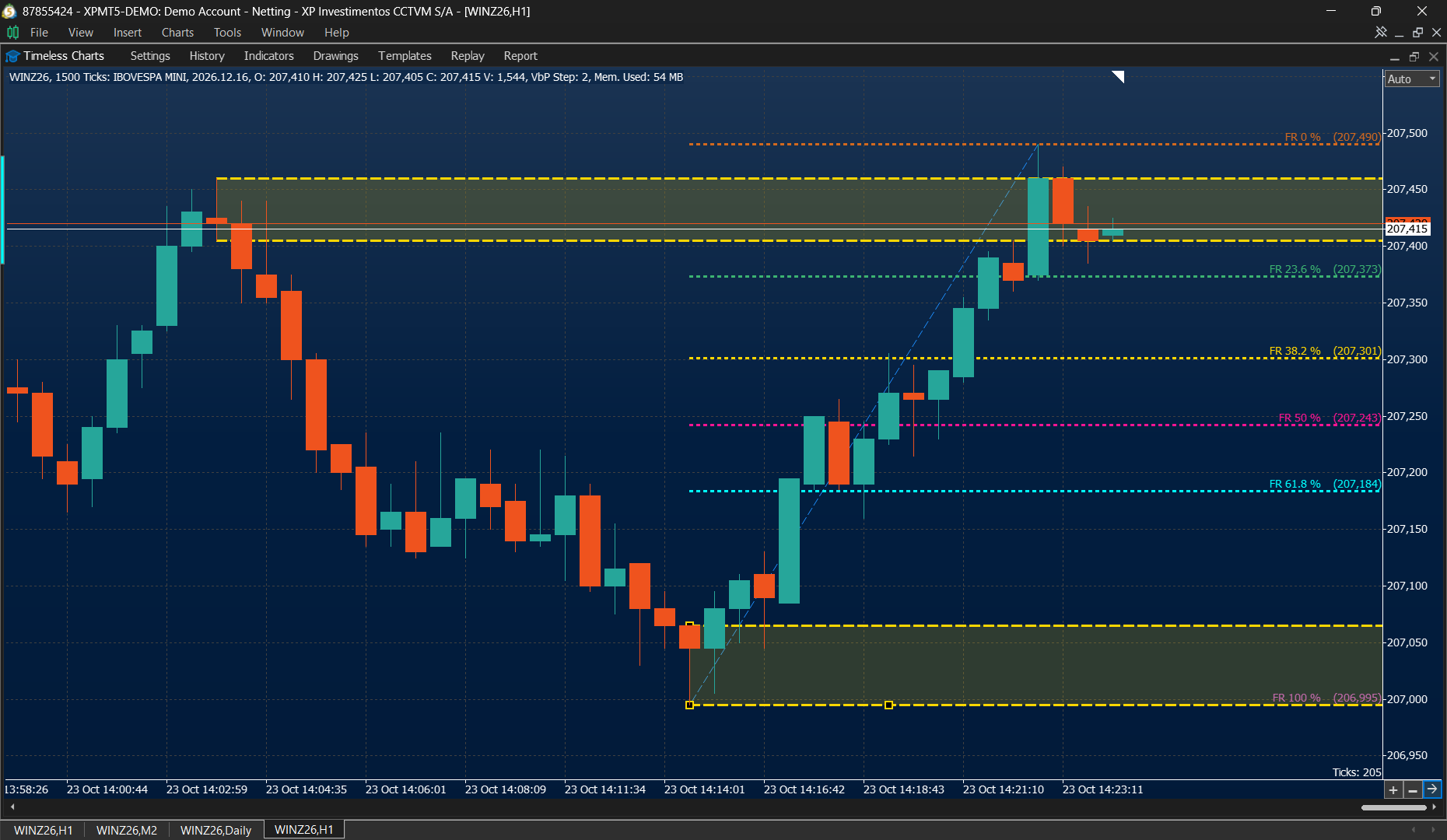Viewport: 1447px width, 840px height.
Task: Click the Fibonacci anchor at swing low
Action: point(689,705)
